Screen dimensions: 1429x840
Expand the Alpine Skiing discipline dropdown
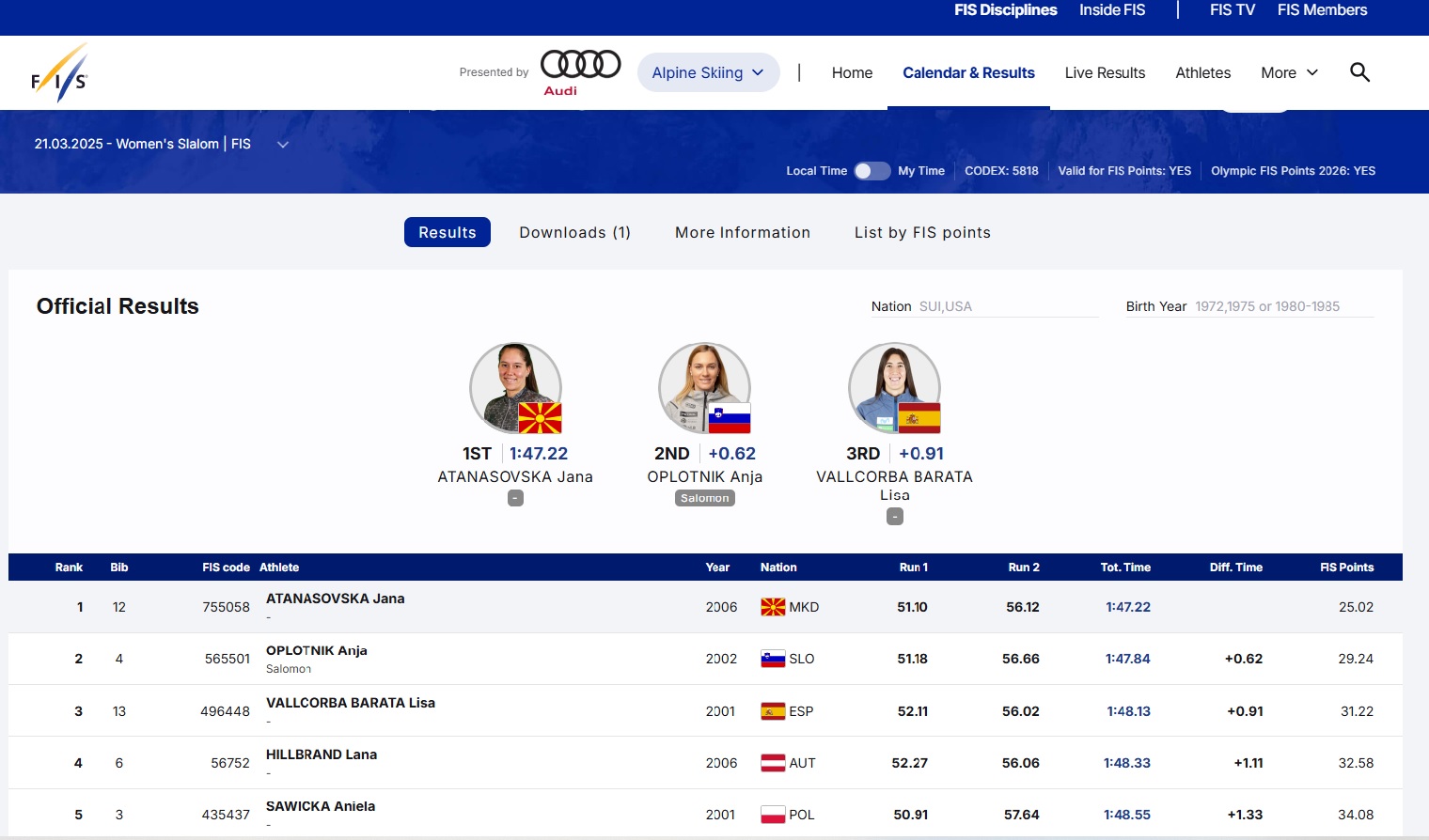(708, 72)
